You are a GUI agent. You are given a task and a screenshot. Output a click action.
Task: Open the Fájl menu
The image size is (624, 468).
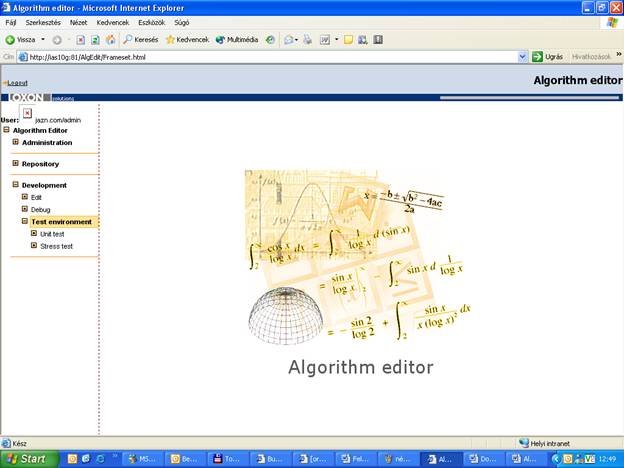click(x=11, y=22)
